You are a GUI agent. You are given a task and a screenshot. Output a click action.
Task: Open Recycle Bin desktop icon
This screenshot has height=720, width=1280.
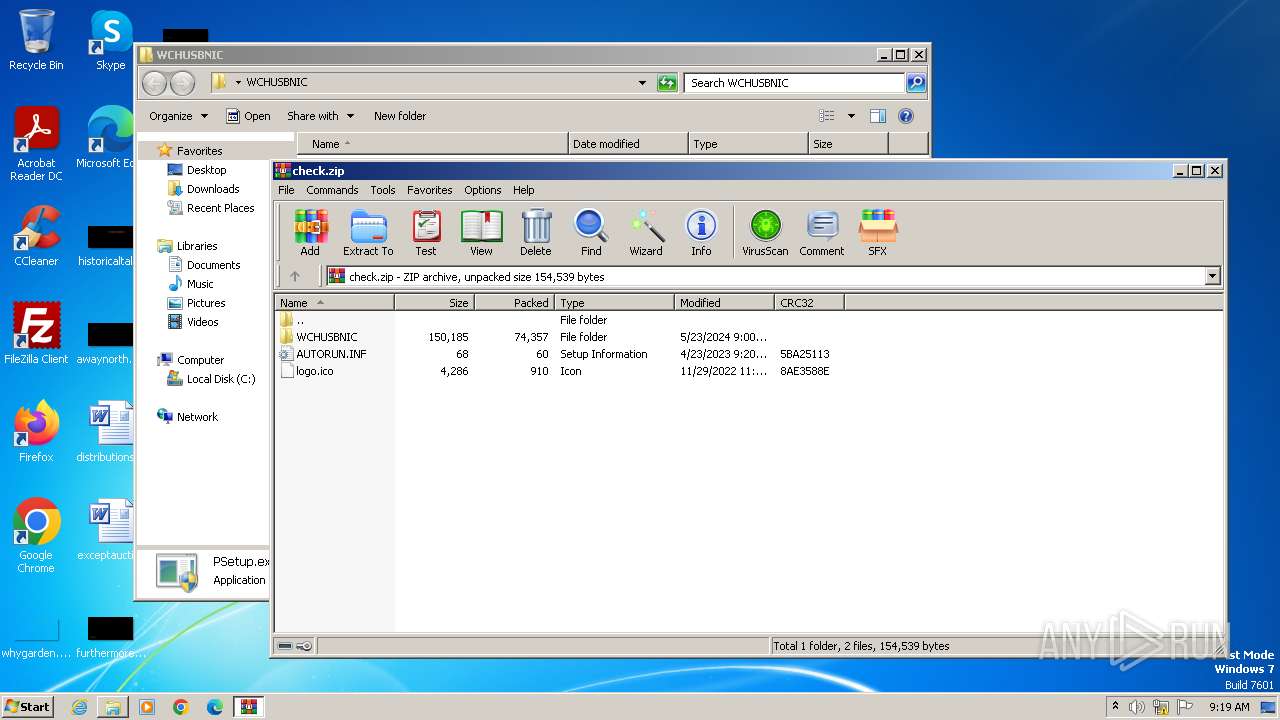[36, 41]
